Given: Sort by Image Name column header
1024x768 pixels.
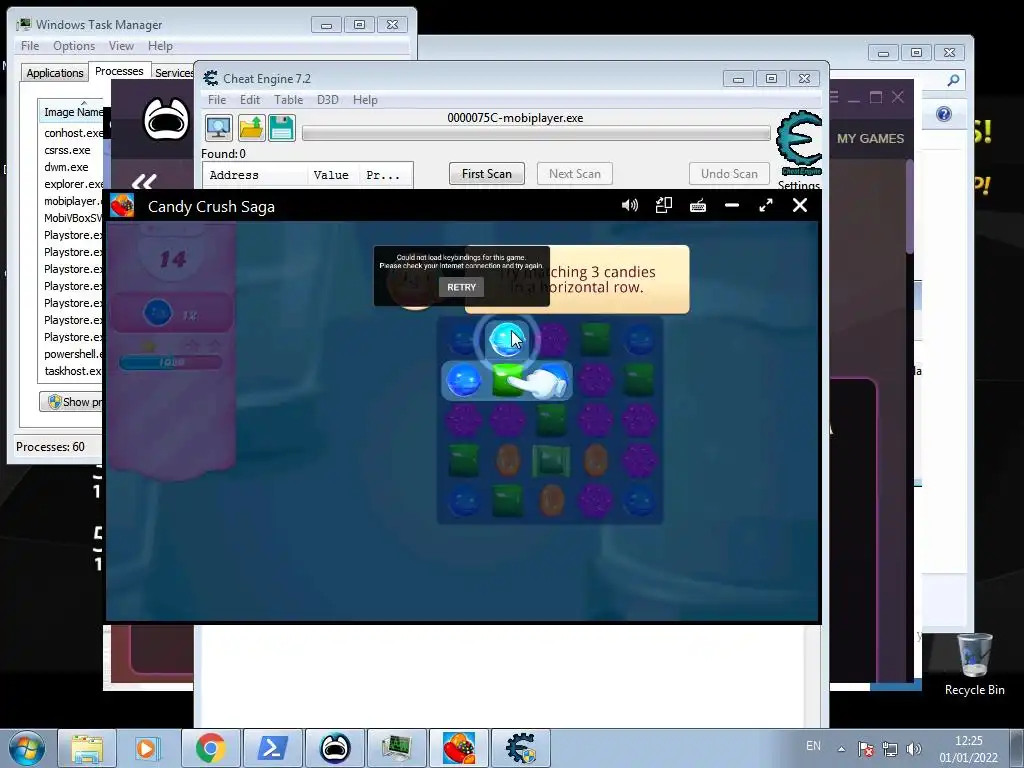Looking at the screenshot, I should (73, 112).
